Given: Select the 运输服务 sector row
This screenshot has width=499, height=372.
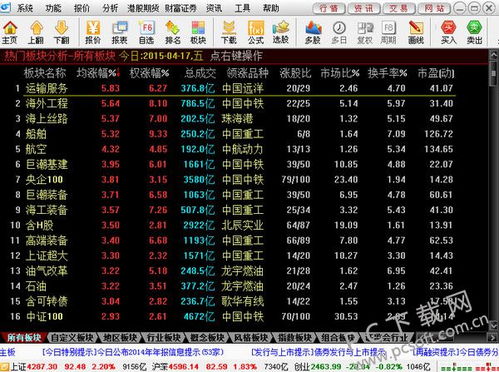Looking at the screenshot, I should (x=233, y=88).
